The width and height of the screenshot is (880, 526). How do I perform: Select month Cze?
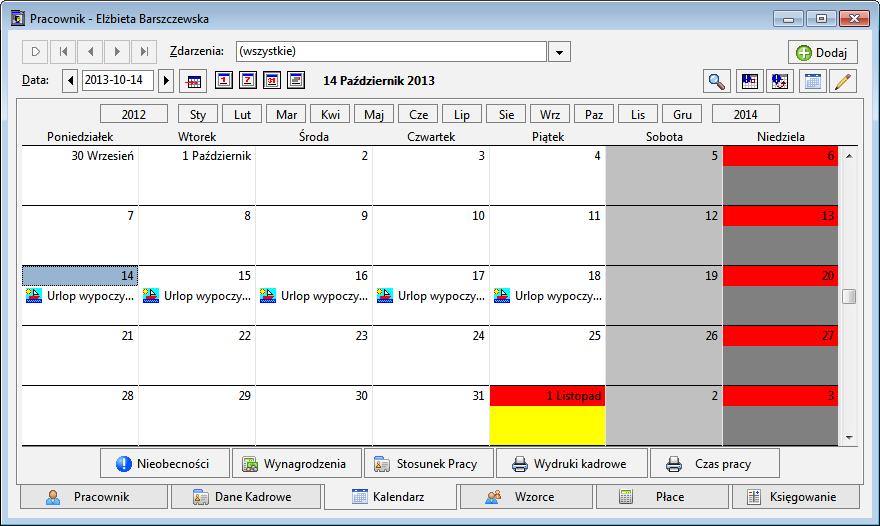(418, 114)
